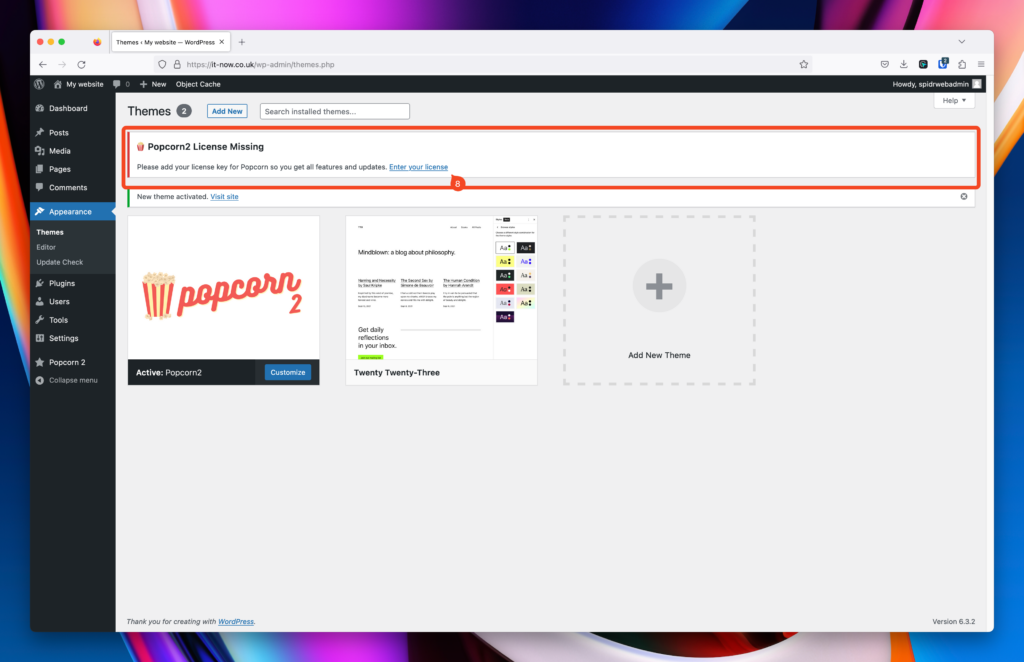Go back with the browser back arrow
Screen dimensions: 1024x662
pos(42,65)
